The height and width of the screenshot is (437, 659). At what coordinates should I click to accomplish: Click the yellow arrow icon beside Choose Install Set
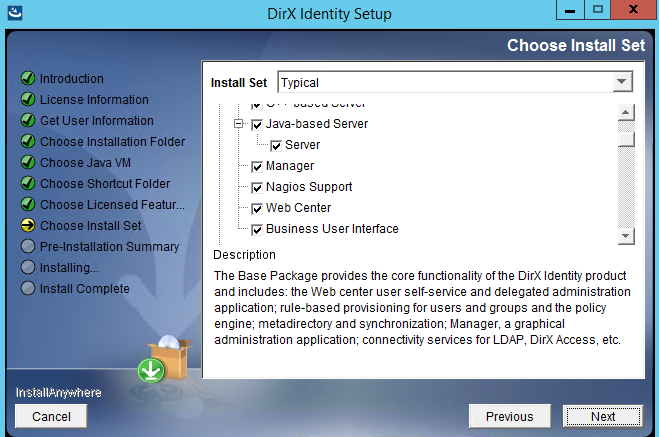(28, 226)
